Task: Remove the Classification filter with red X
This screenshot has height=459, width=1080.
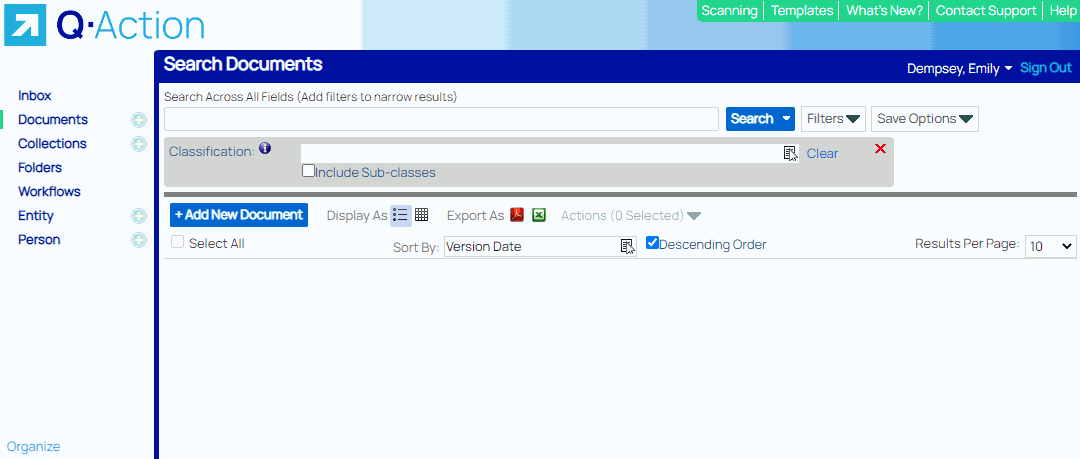Action: pyautogui.click(x=880, y=149)
